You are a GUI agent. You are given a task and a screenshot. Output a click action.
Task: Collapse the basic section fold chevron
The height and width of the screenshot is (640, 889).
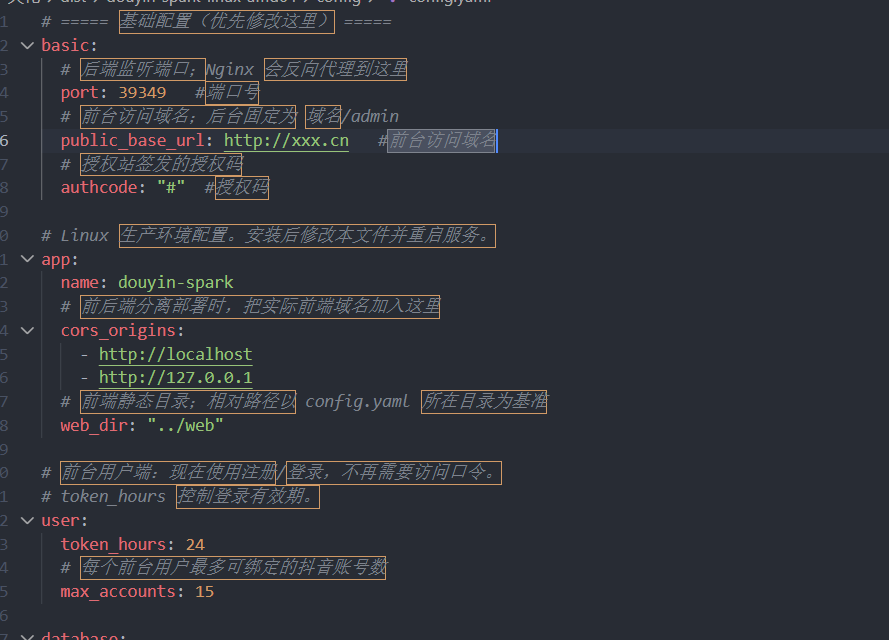(27, 45)
